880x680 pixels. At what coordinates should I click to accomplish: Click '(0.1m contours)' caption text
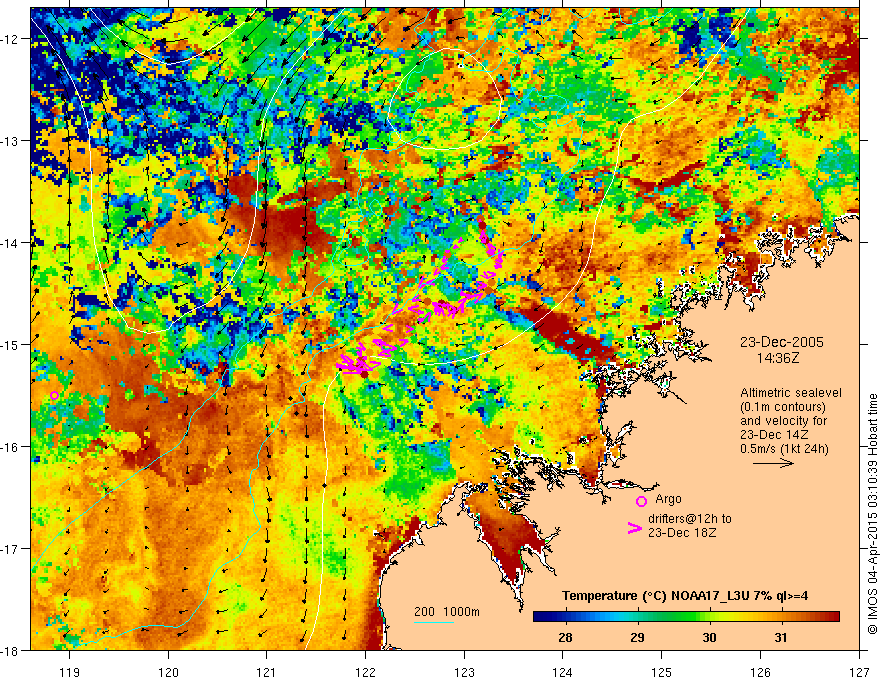[x=782, y=407]
